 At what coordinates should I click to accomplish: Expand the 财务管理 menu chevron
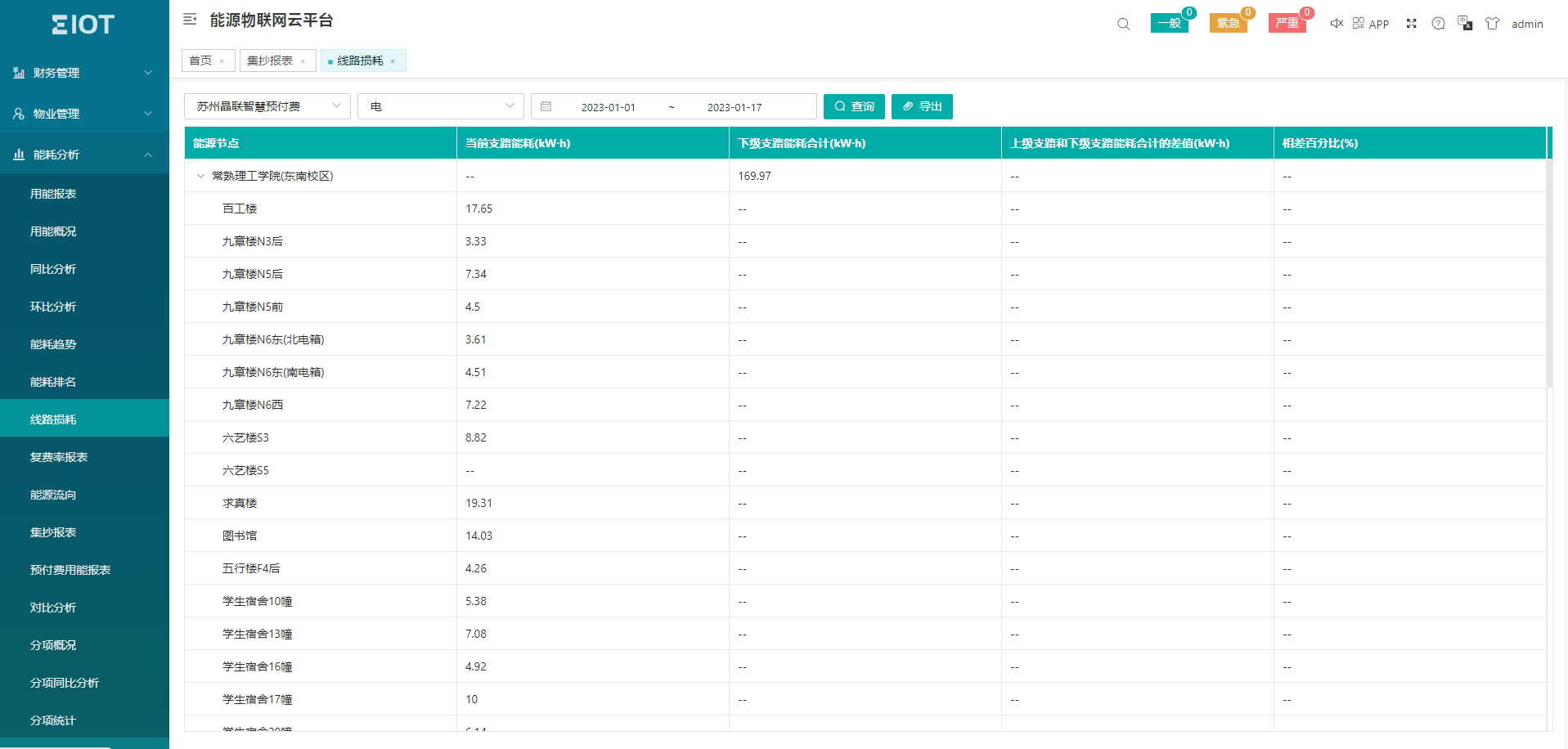(148, 73)
